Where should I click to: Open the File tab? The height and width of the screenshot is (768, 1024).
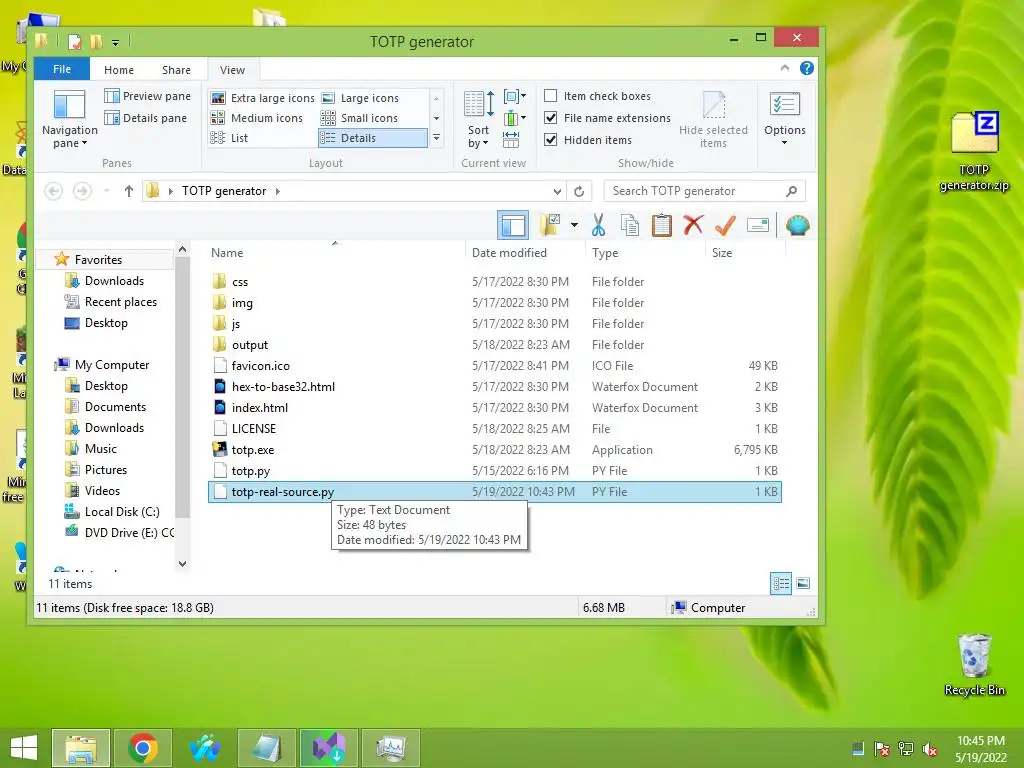click(62, 69)
